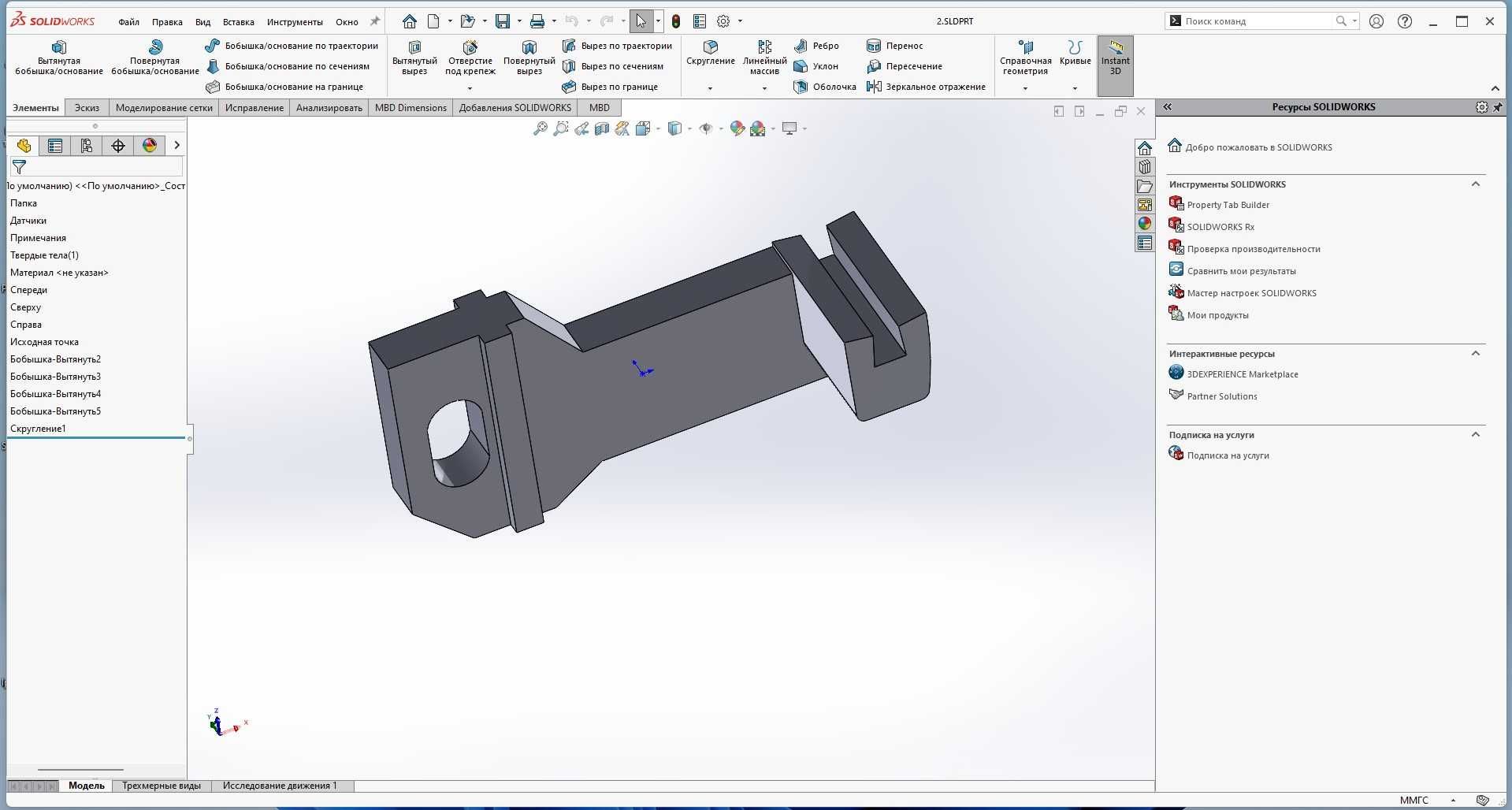The width and height of the screenshot is (1512, 810).
Task: Select the Ребро rib tool
Action: (816, 46)
